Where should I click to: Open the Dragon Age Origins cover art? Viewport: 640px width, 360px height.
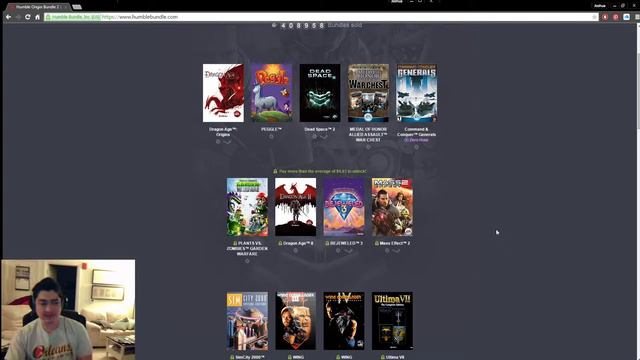[x=223, y=93]
